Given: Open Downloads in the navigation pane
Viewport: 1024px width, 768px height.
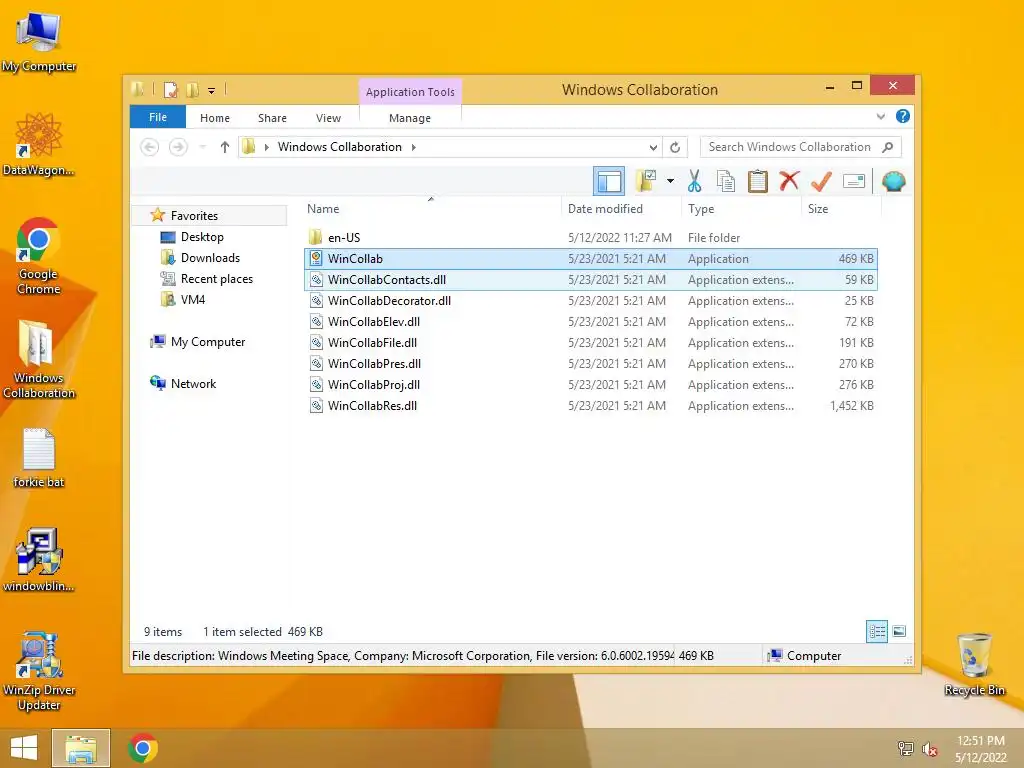Looking at the screenshot, I should [x=210, y=258].
